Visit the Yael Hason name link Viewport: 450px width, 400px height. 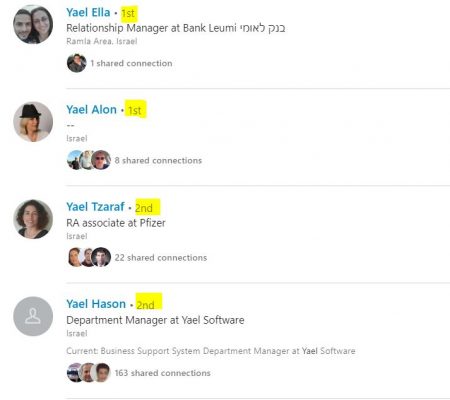pos(96,304)
